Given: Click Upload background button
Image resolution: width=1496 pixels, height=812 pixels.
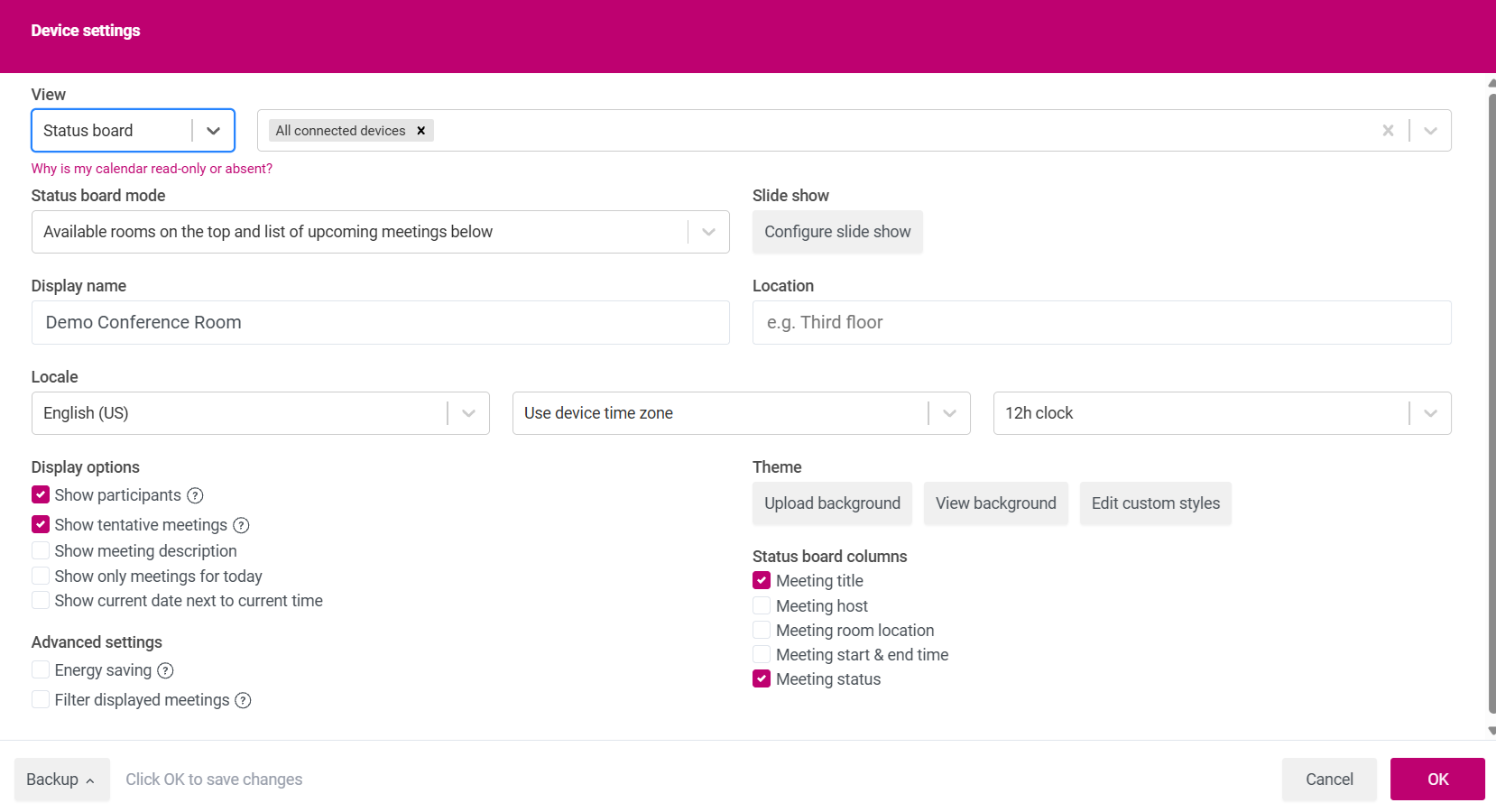Looking at the screenshot, I should (832, 503).
